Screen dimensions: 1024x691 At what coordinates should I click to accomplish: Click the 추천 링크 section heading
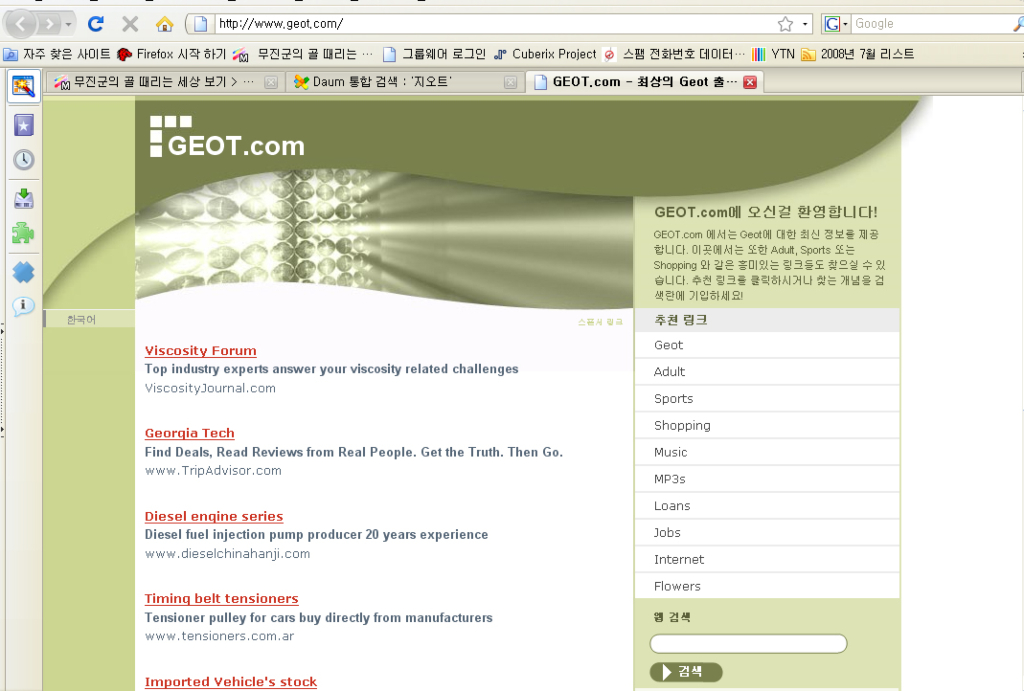680,320
